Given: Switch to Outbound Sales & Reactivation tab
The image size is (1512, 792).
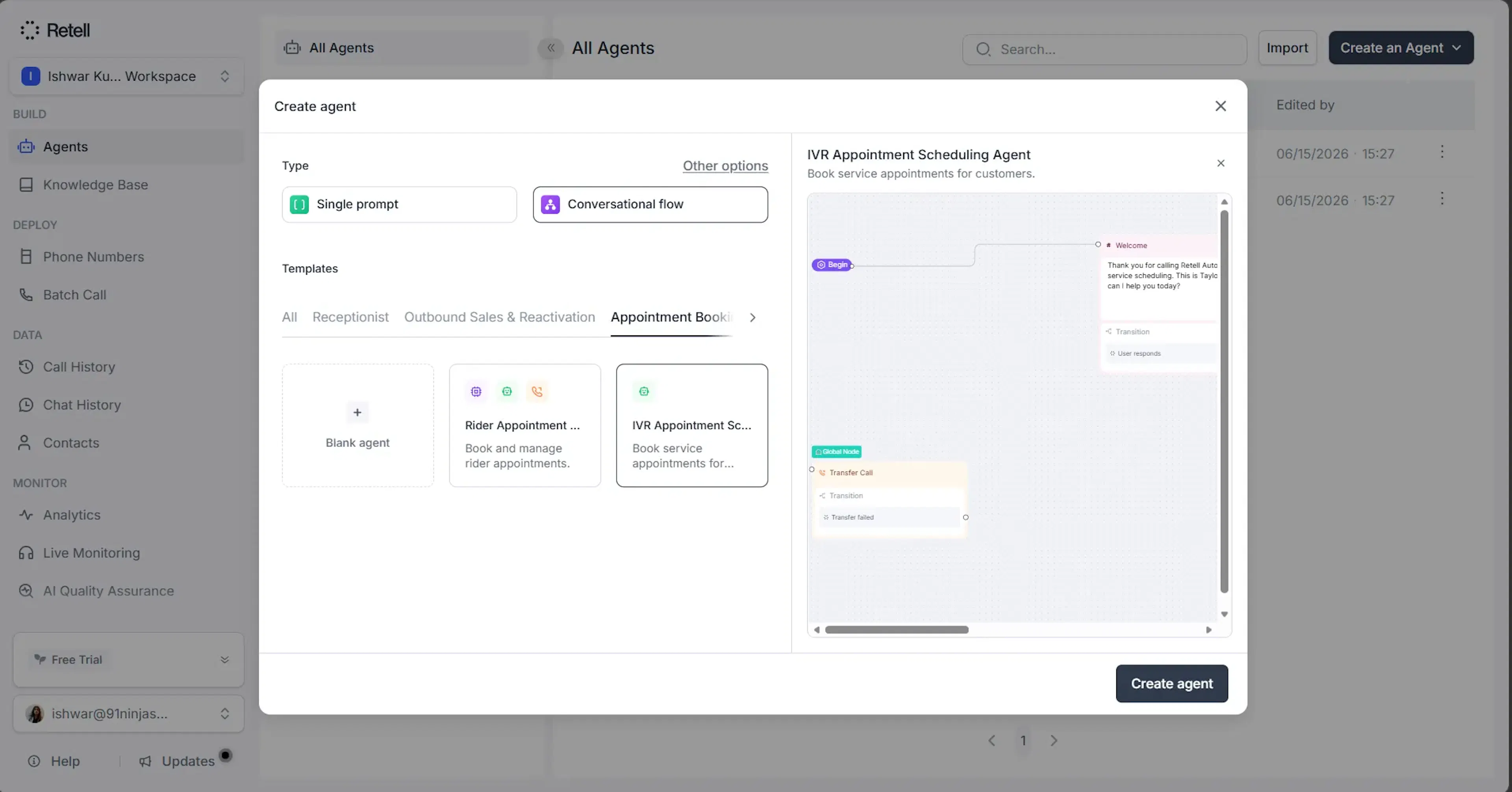Looking at the screenshot, I should [500, 317].
